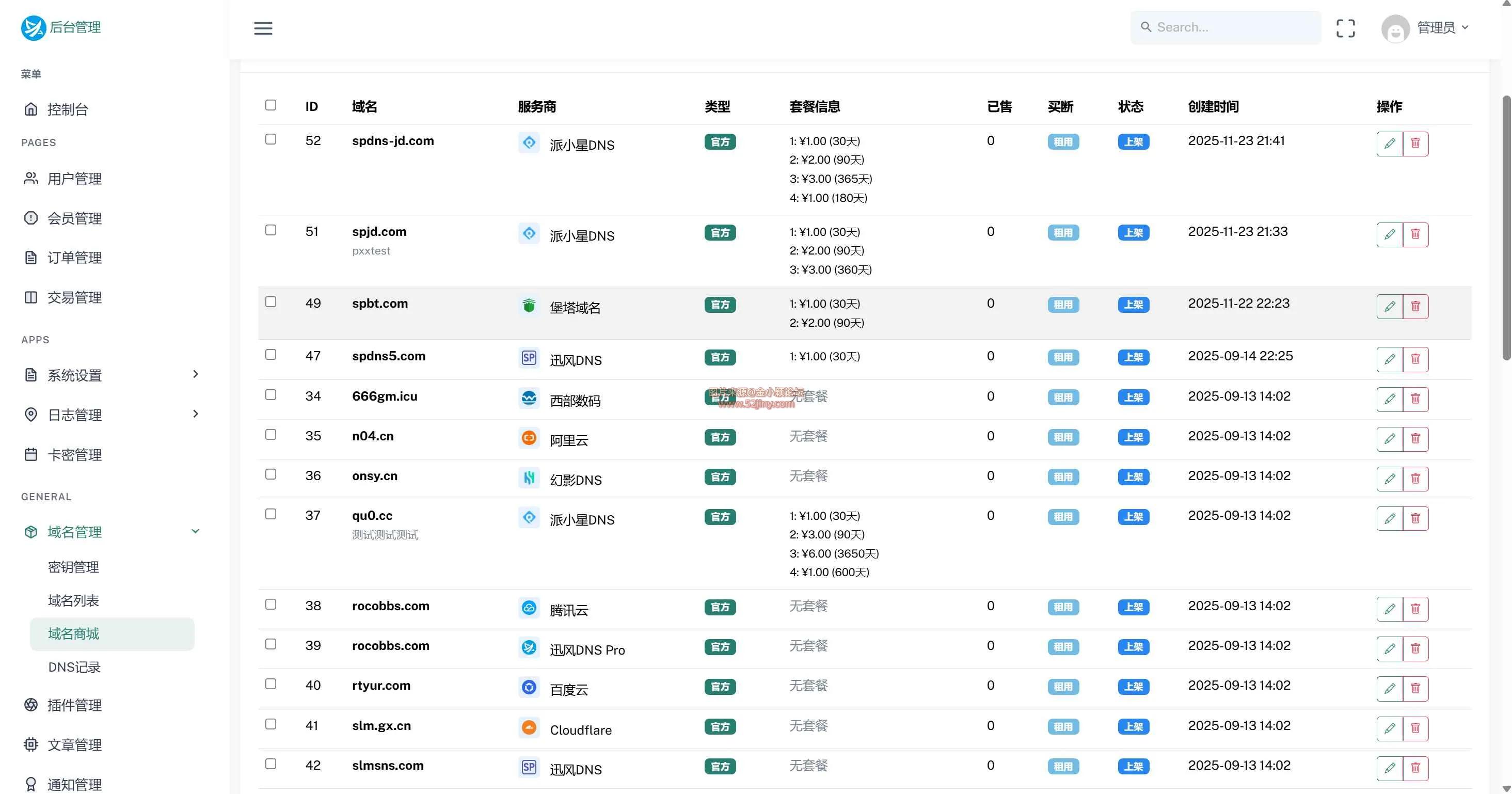Open the 管理员 account dropdown
1512x794 pixels.
(1442, 27)
